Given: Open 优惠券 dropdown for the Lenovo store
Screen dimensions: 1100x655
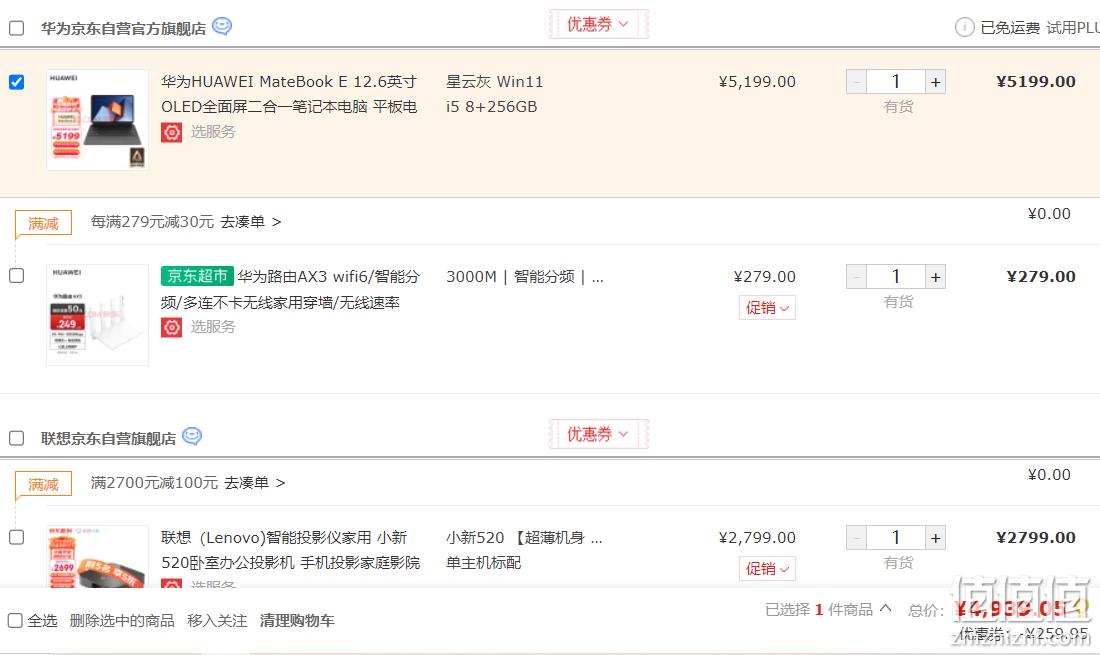Looking at the screenshot, I should pos(598,434).
